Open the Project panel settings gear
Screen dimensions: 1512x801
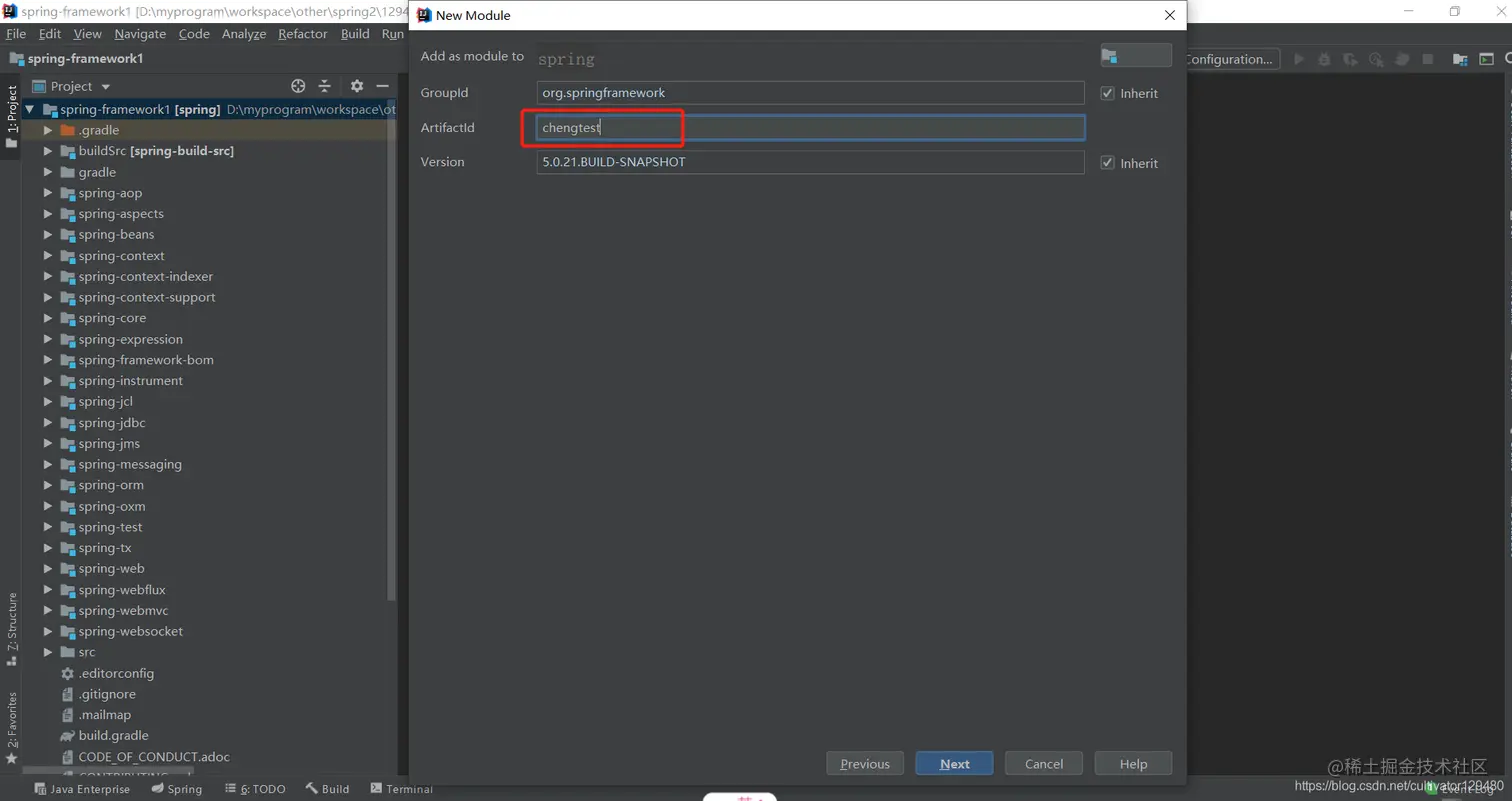357,86
